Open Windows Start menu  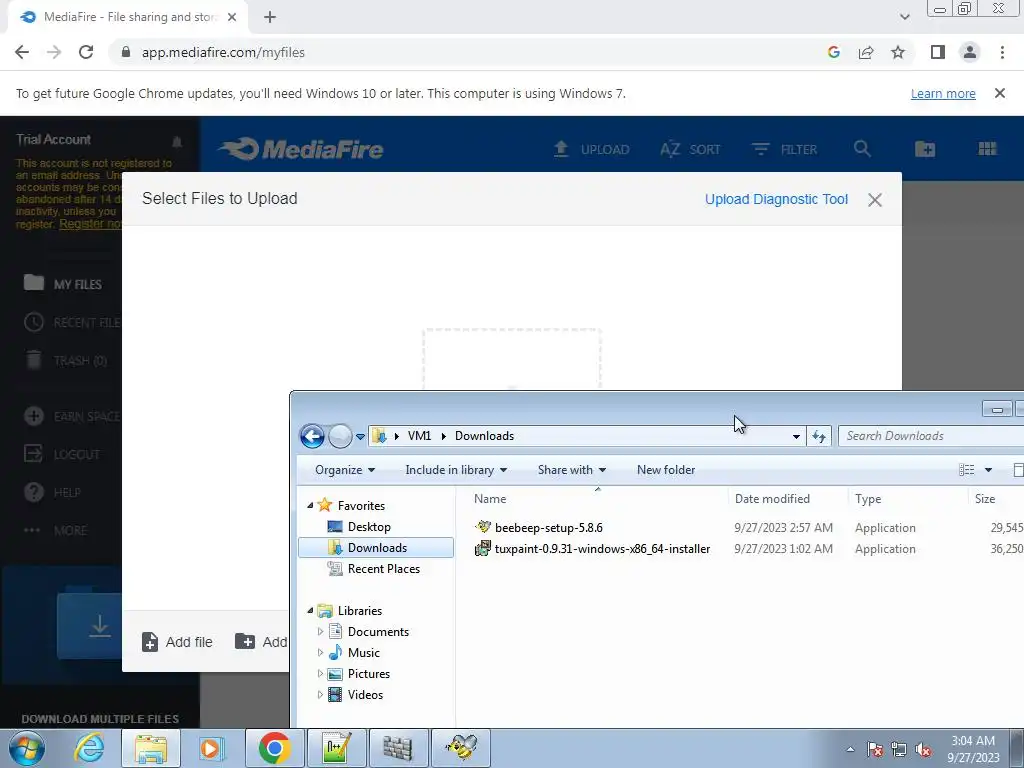(25, 748)
